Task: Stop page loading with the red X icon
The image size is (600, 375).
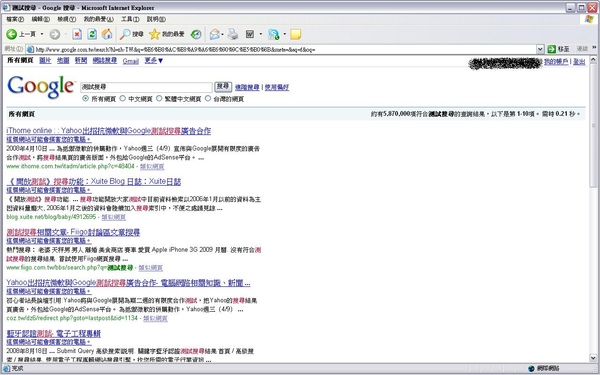Action: coord(77,34)
